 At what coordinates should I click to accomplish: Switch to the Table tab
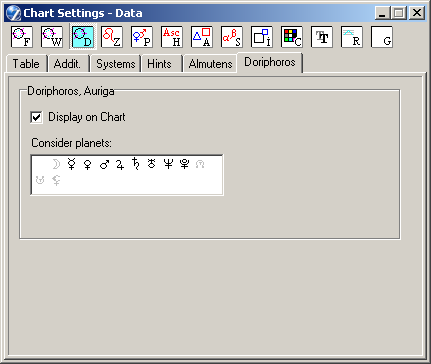coord(26,64)
